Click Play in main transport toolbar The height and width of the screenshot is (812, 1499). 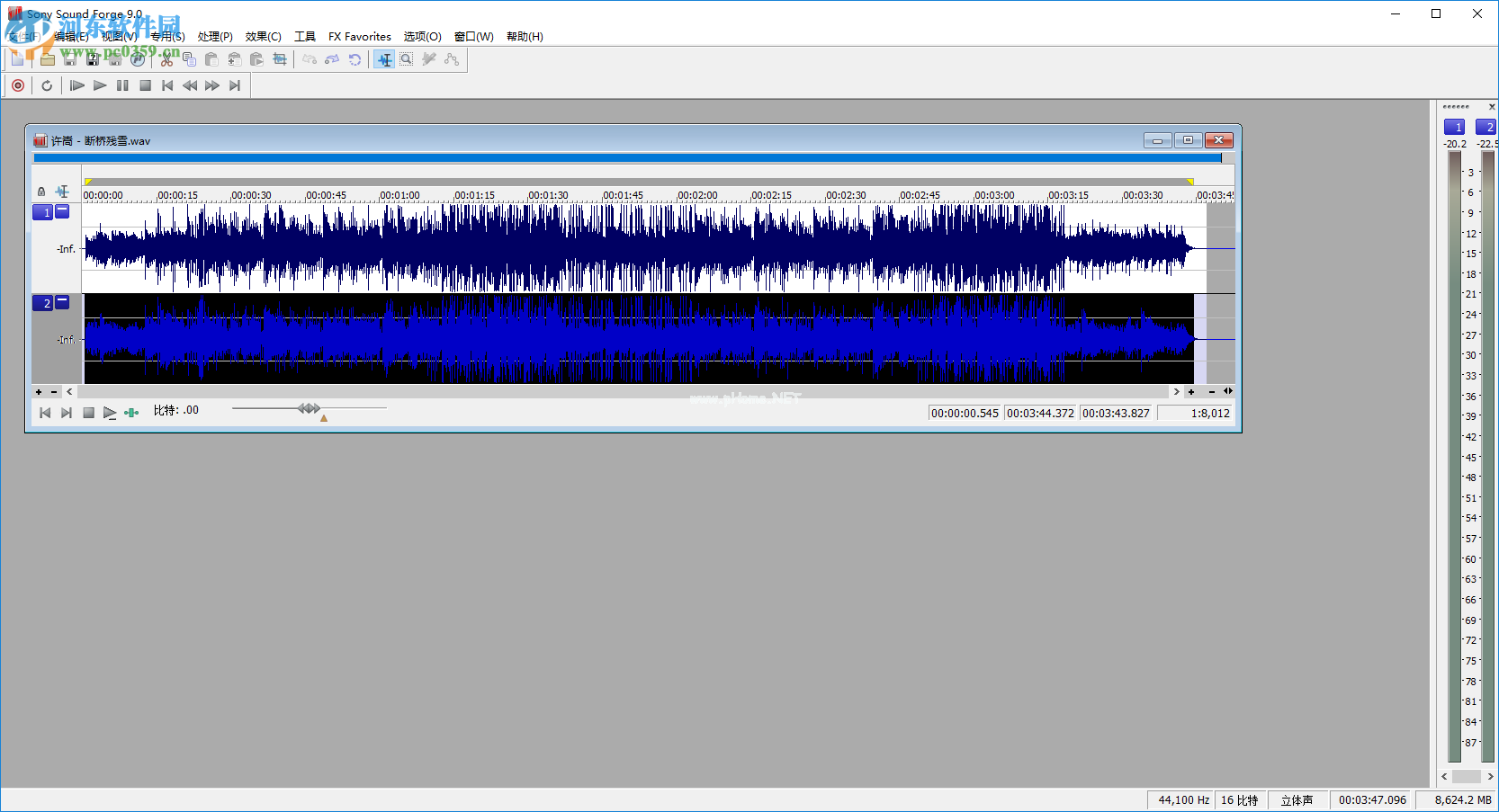pyautogui.click(x=100, y=85)
